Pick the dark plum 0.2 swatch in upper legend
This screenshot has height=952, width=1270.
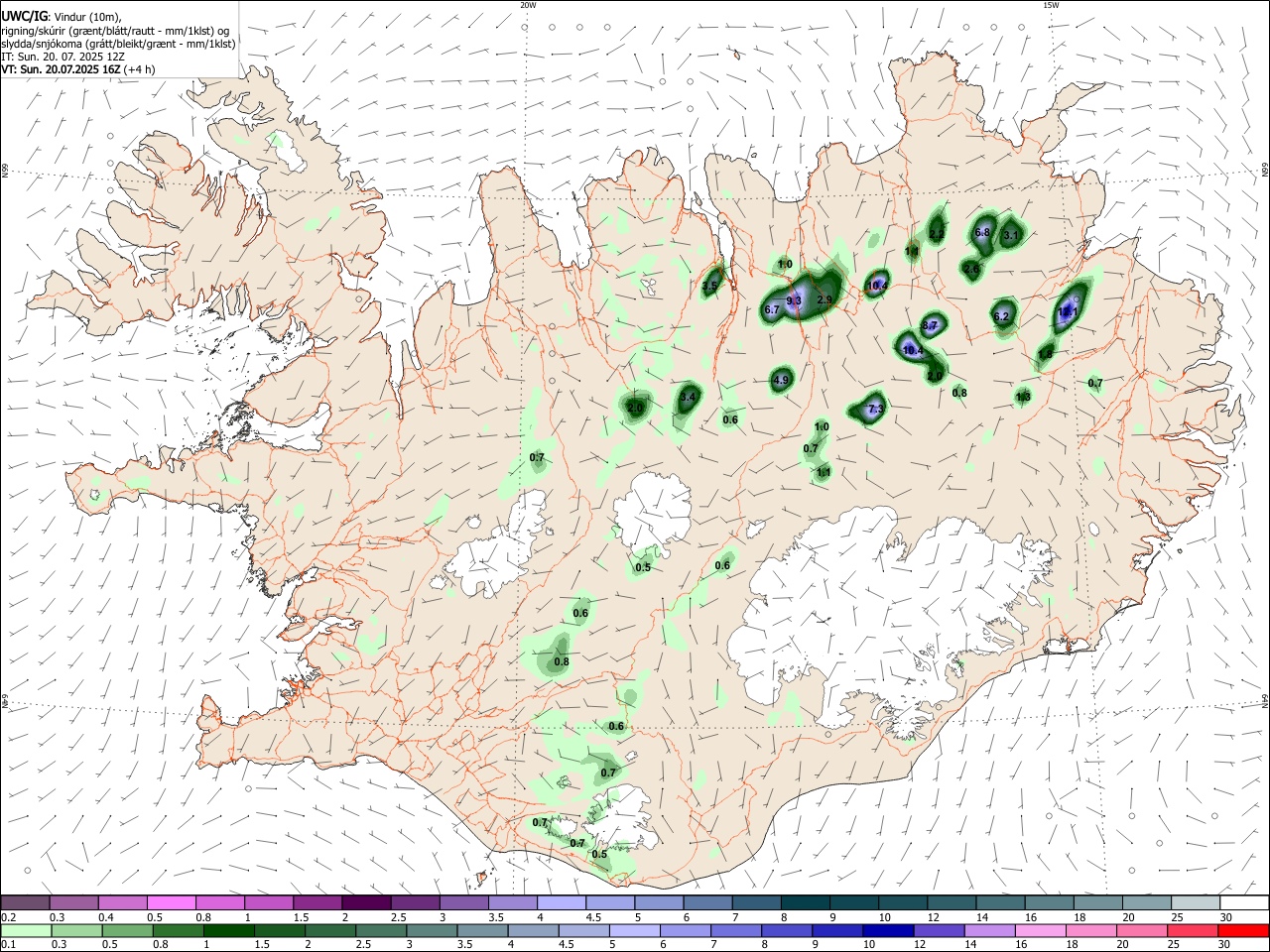point(26,902)
